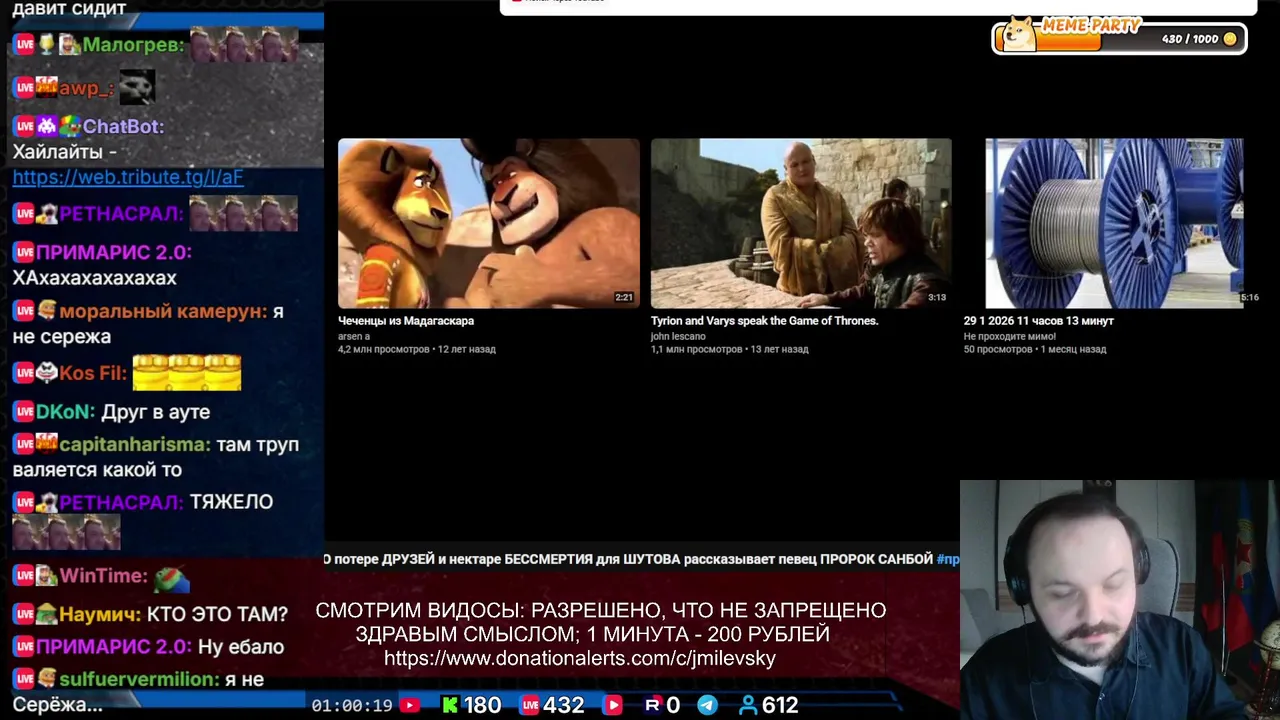1280x720 pixels.
Task: Click the 01:00:19 stream timer
Action: (352, 706)
